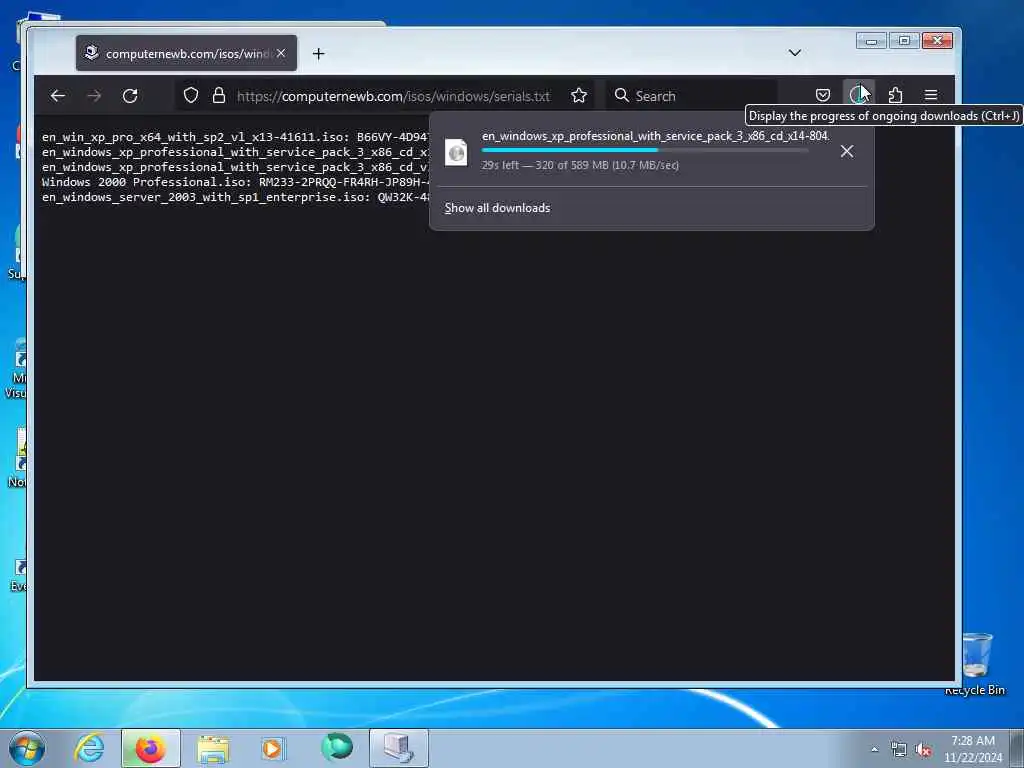This screenshot has width=1024, height=768.
Task: Select the Recycle Bin desktop icon
Action: (x=975, y=665)
